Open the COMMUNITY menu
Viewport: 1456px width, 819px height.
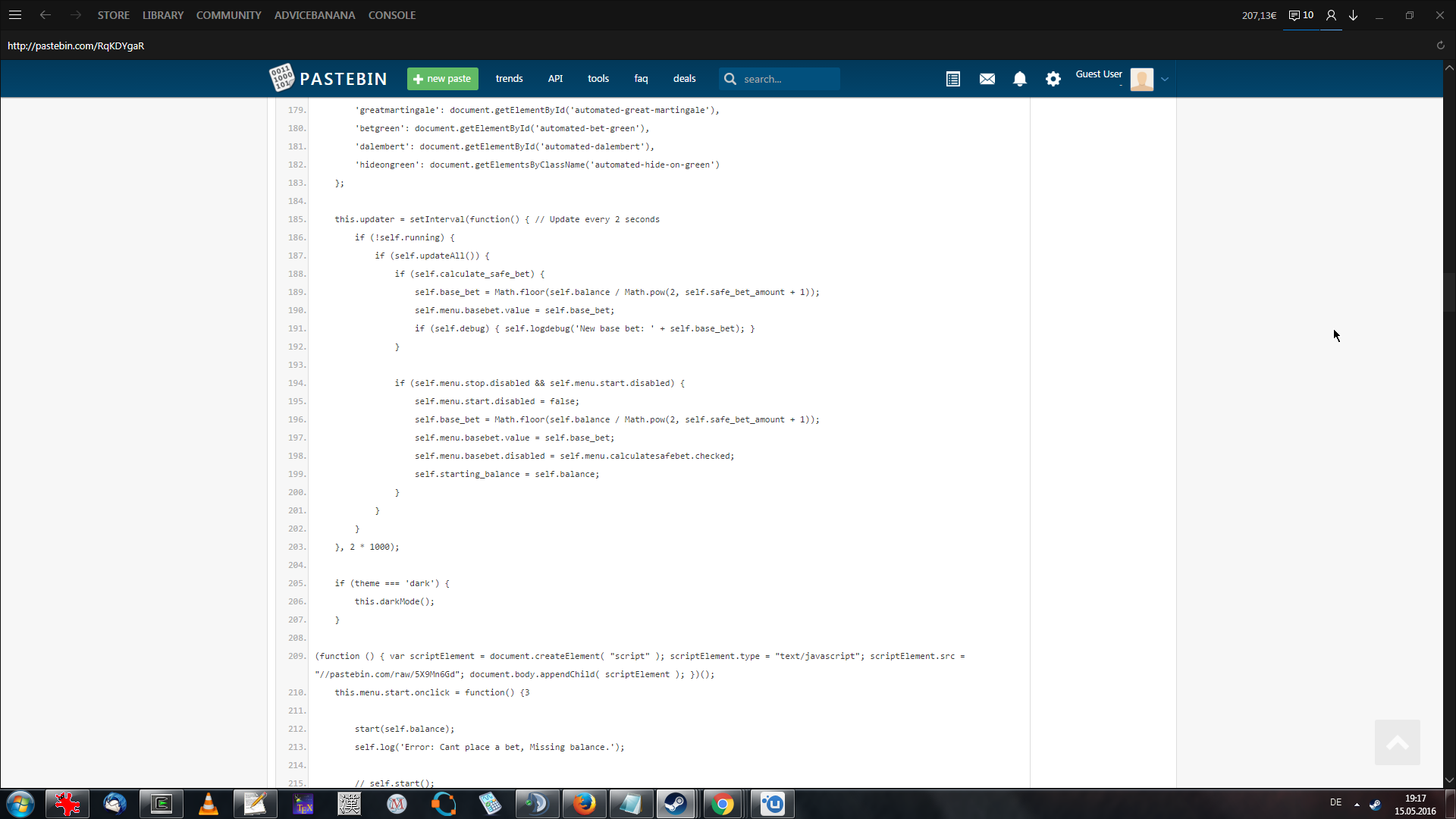[228, 15]
